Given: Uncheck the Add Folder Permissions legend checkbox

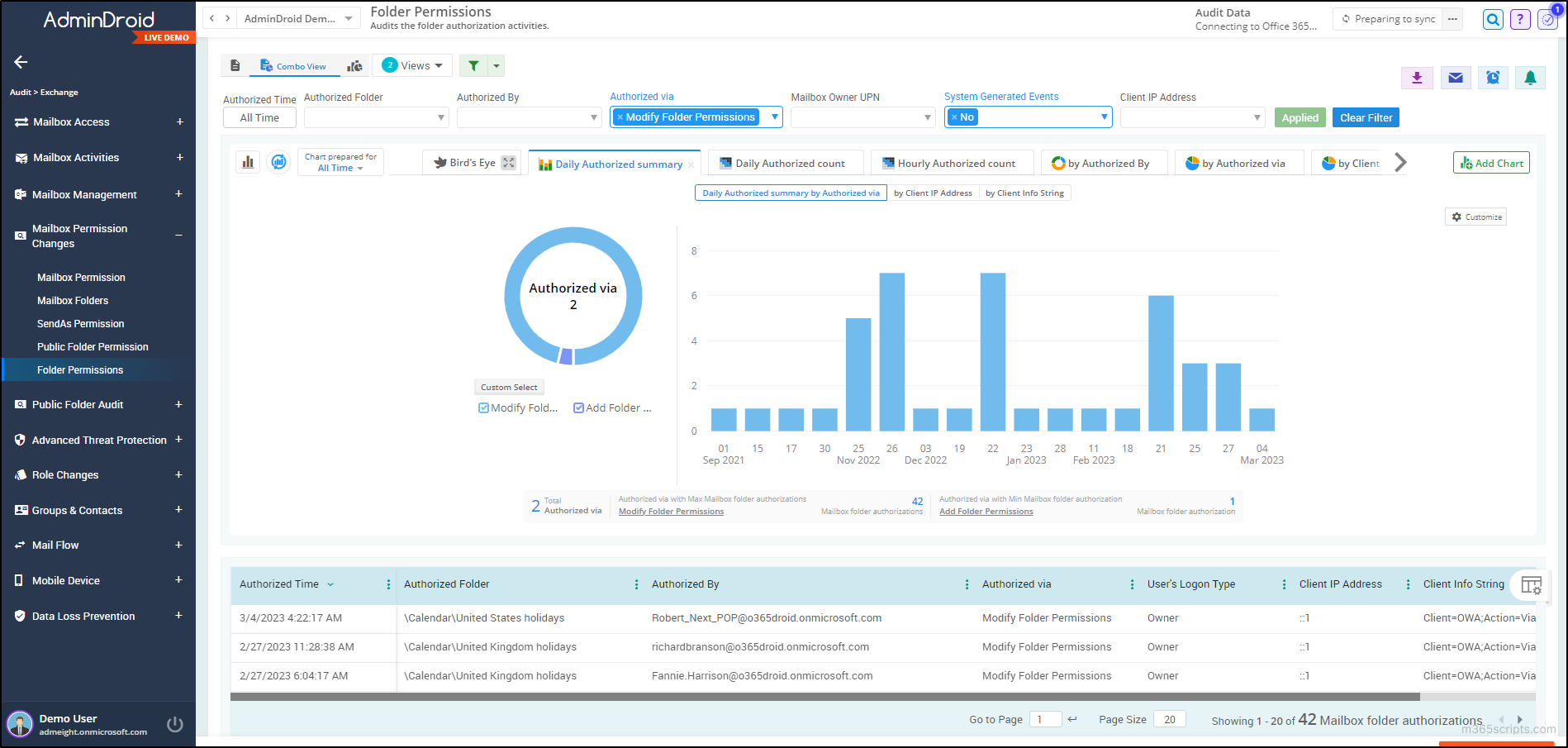Looking at the screenshot, I should pos(579,408).
